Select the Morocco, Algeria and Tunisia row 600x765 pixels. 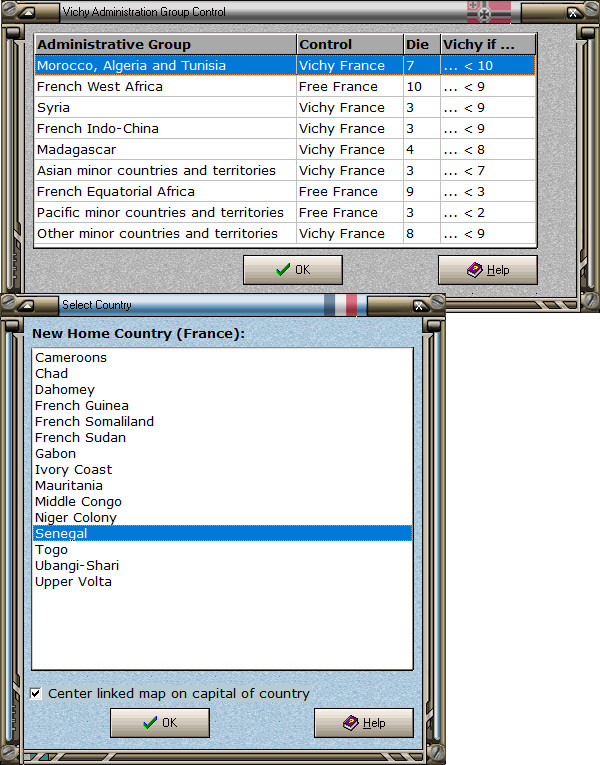285,65
